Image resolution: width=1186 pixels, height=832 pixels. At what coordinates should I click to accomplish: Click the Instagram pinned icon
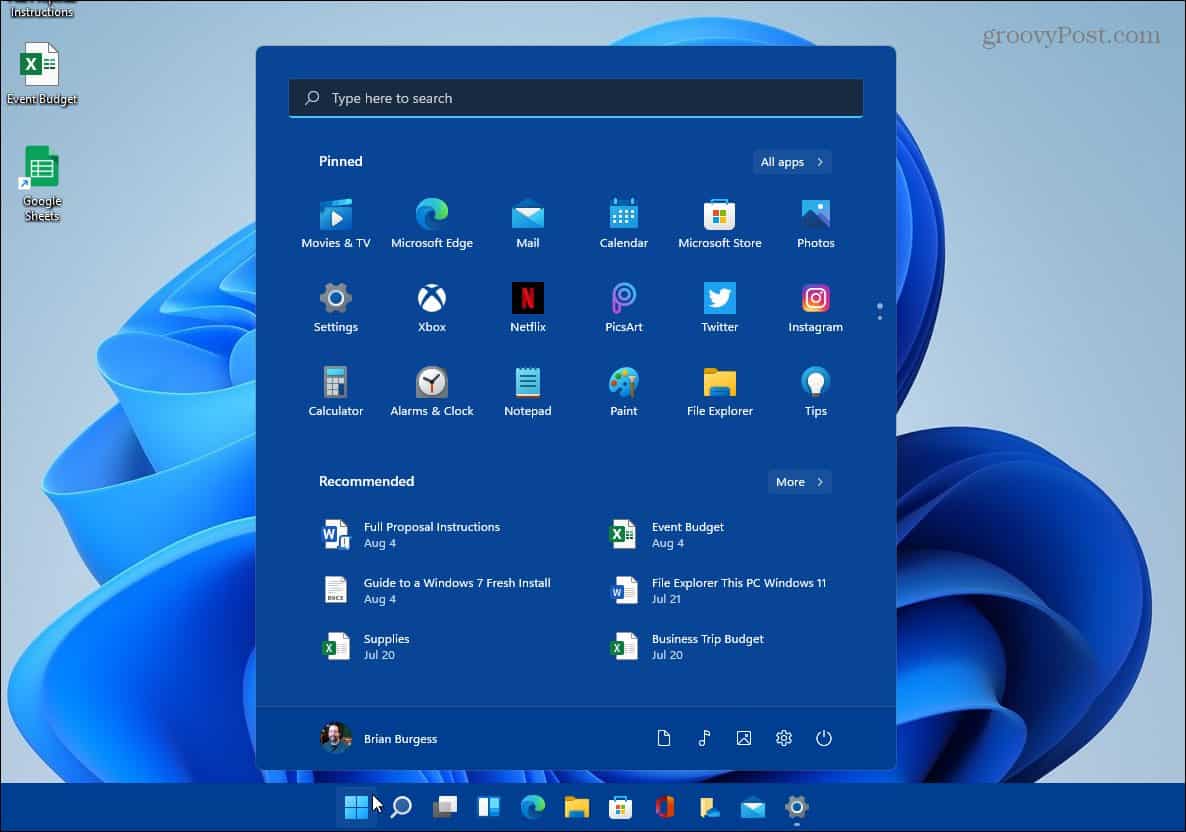point(815,298)
